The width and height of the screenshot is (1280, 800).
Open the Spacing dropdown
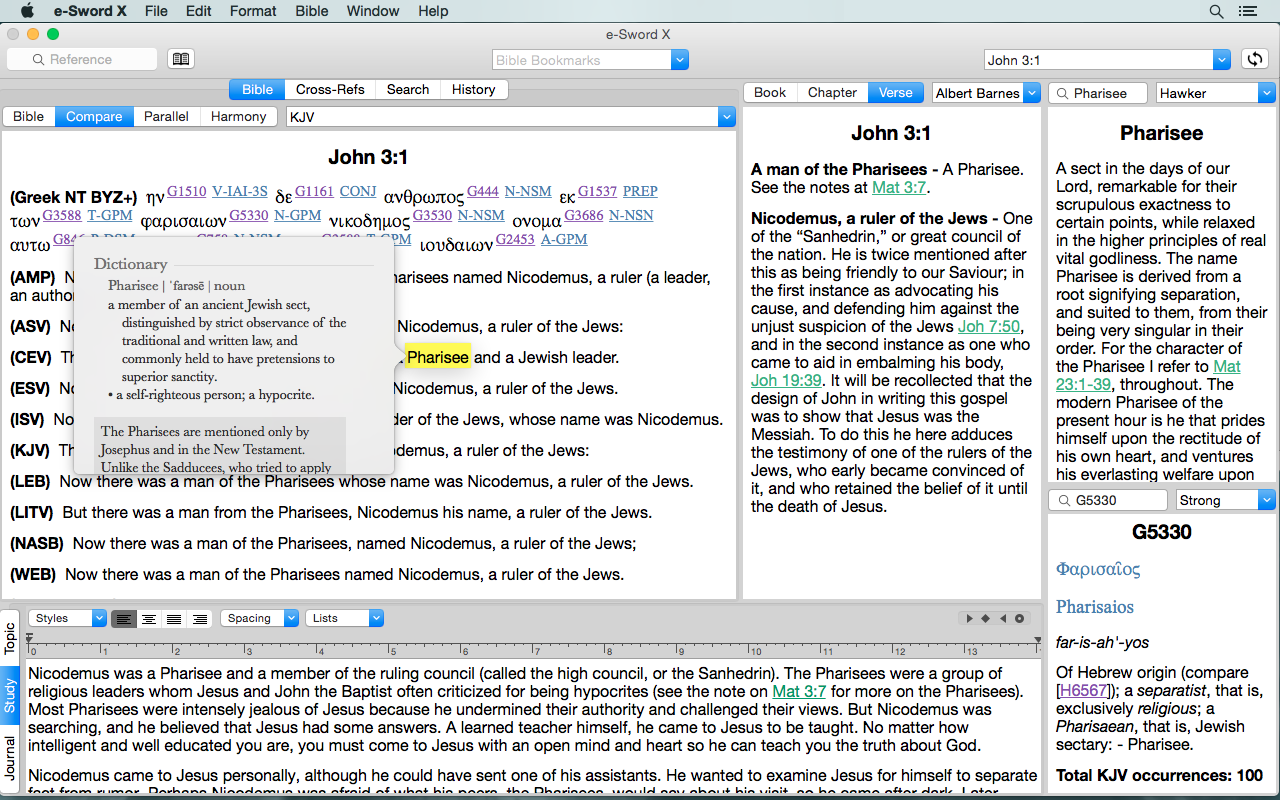click(259, 618)
